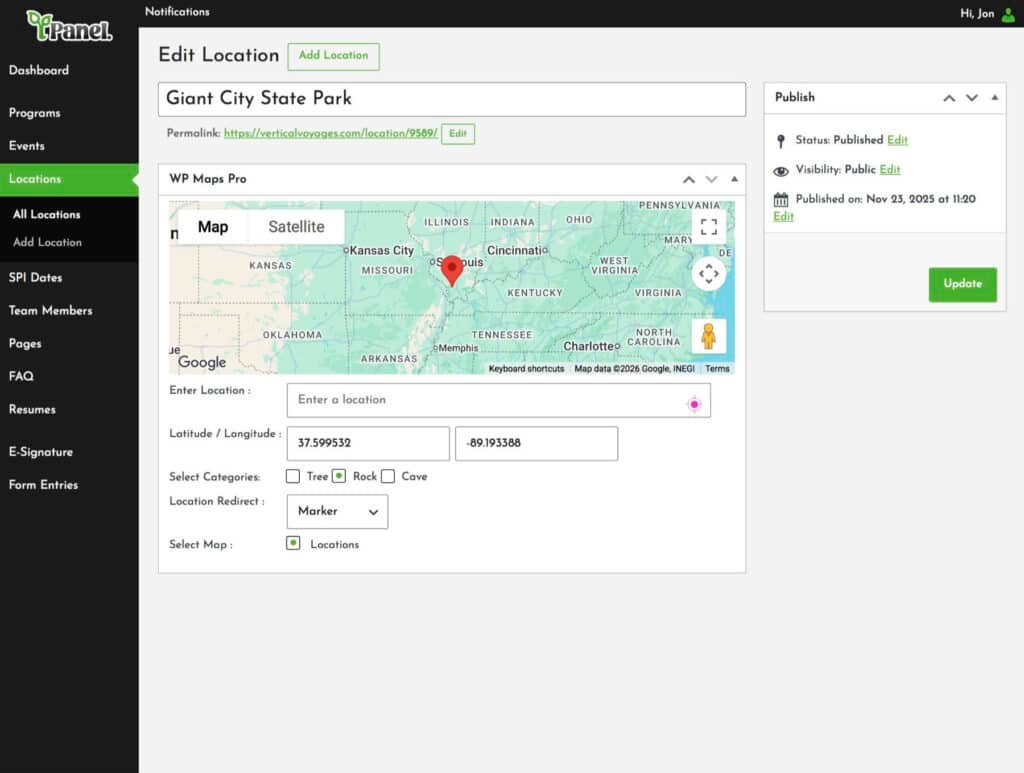Move Publish panel down
This screenshot has width=1024, height=773.
click(972, 98)
